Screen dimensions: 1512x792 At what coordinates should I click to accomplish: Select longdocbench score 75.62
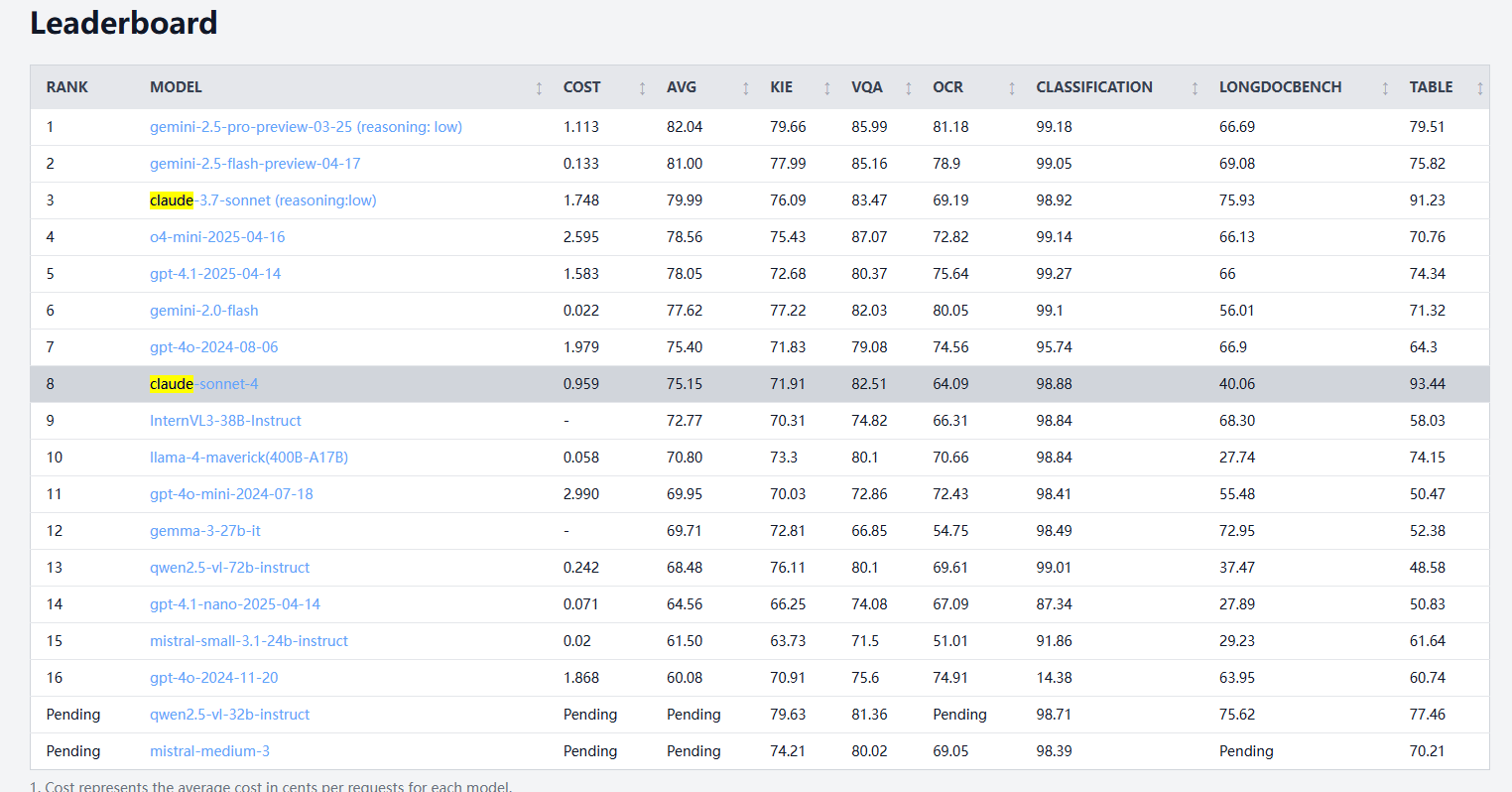coord(1237,715)
